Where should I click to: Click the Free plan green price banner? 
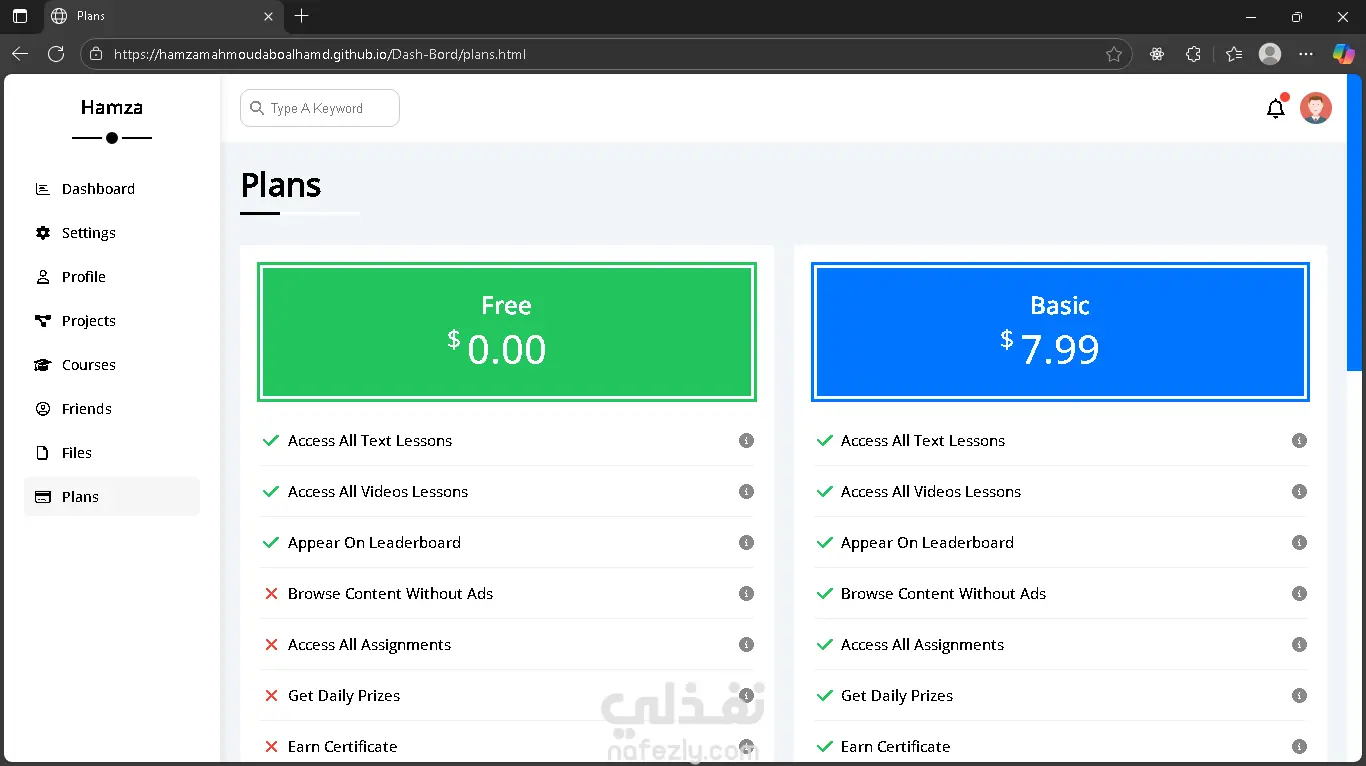507,332
